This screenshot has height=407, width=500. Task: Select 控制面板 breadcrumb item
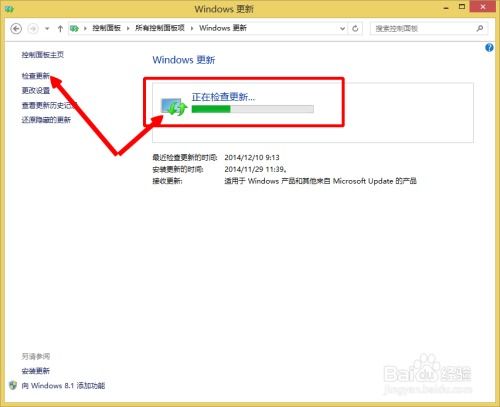tap(106, 28)
